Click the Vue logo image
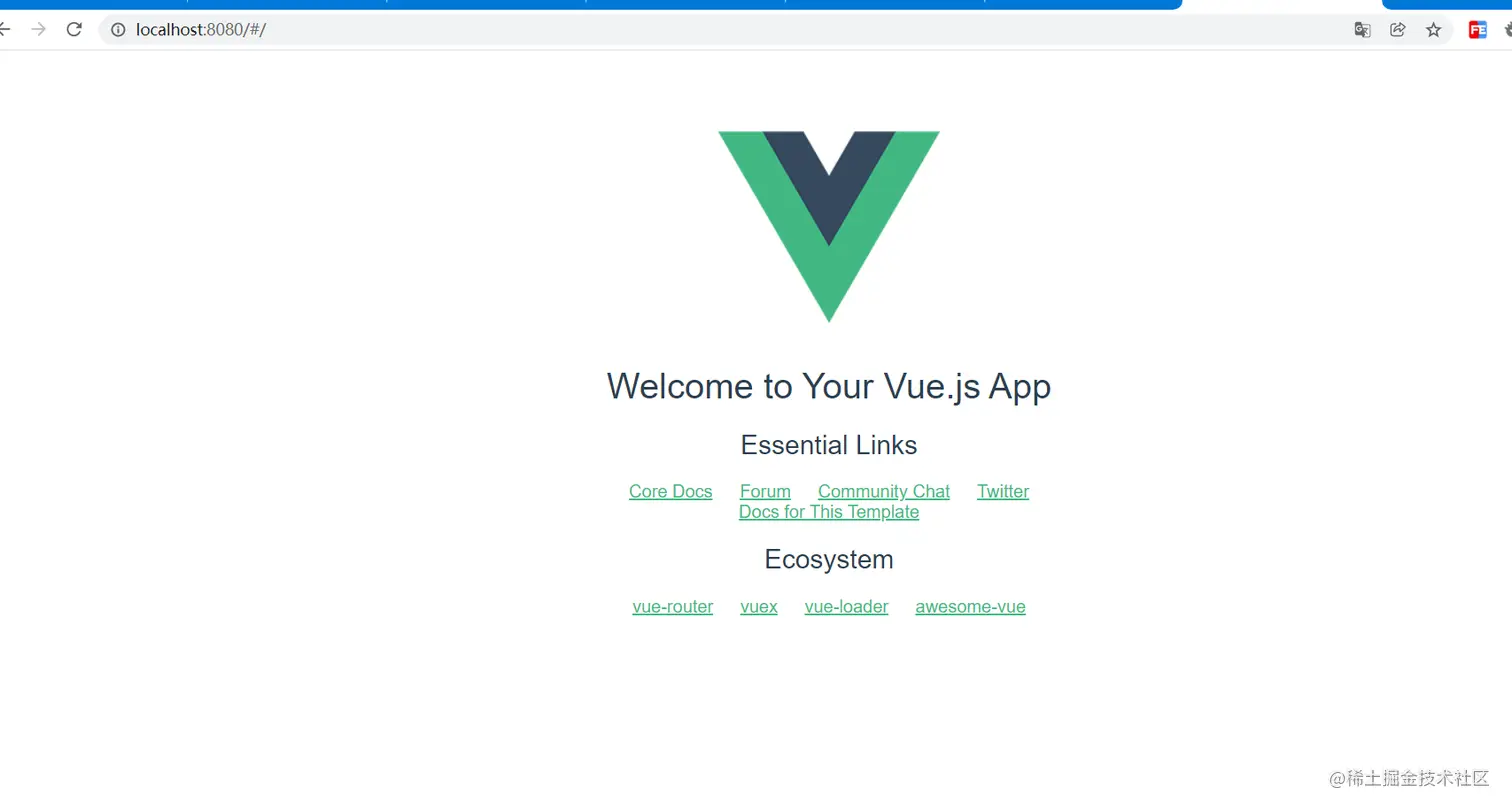 (829, 226)
